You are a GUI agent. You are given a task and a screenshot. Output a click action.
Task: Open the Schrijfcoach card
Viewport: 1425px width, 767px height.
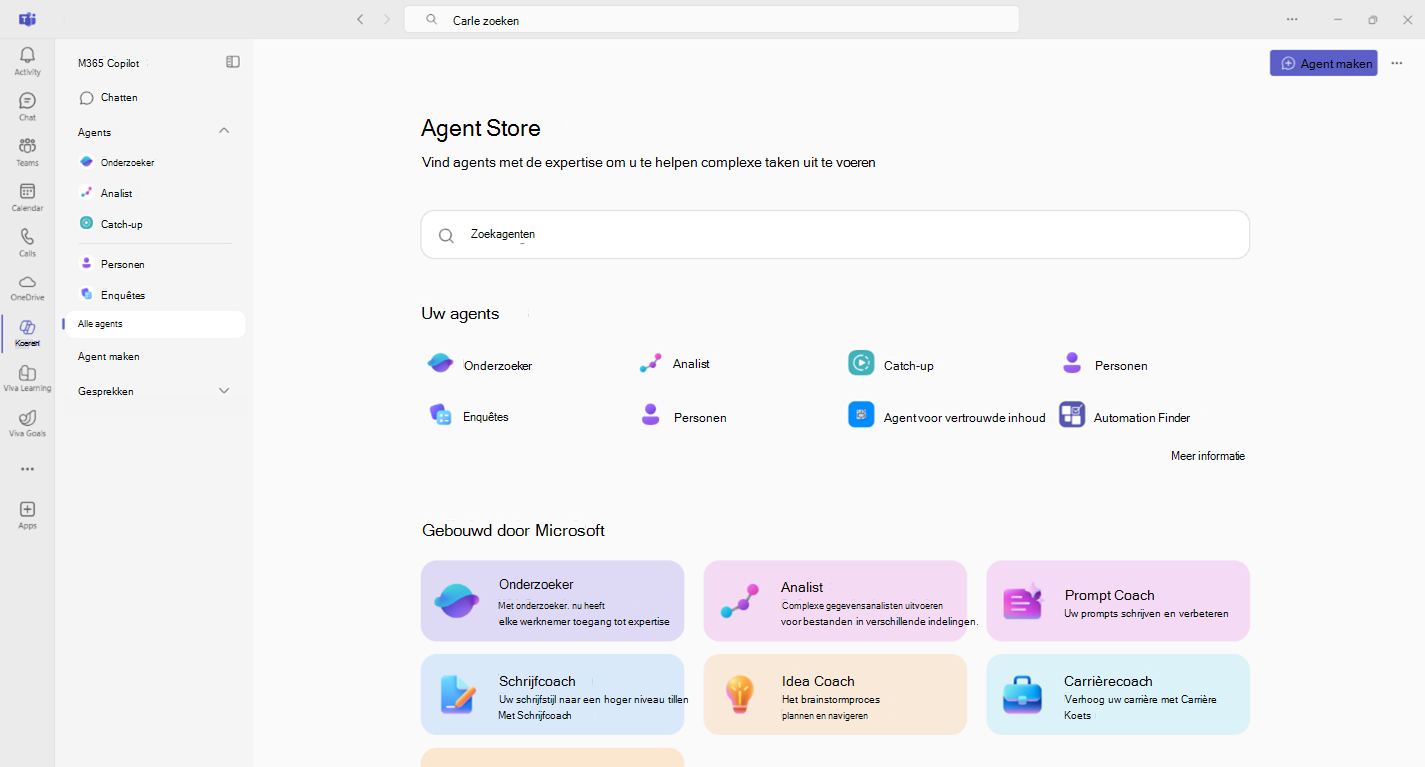[552, 695]
